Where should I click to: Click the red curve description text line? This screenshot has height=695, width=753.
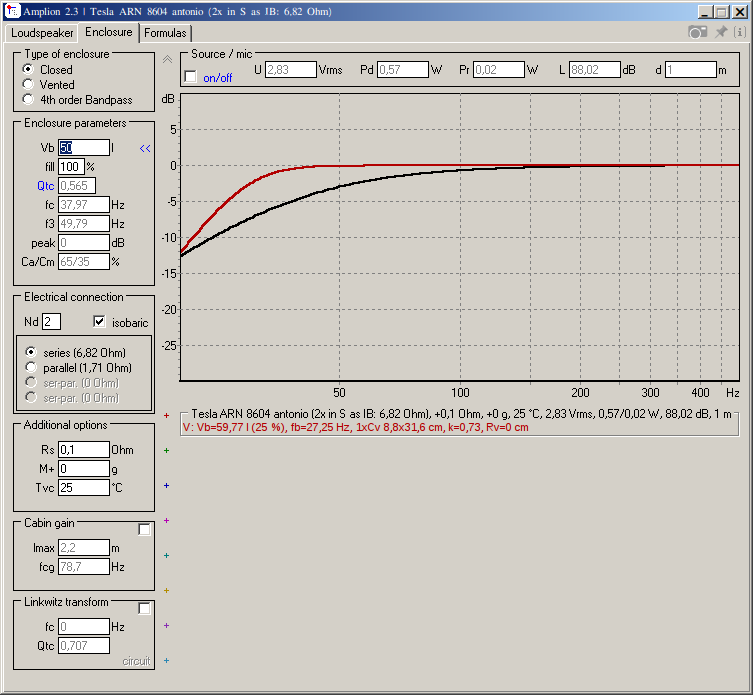click(x=355, y=427)
